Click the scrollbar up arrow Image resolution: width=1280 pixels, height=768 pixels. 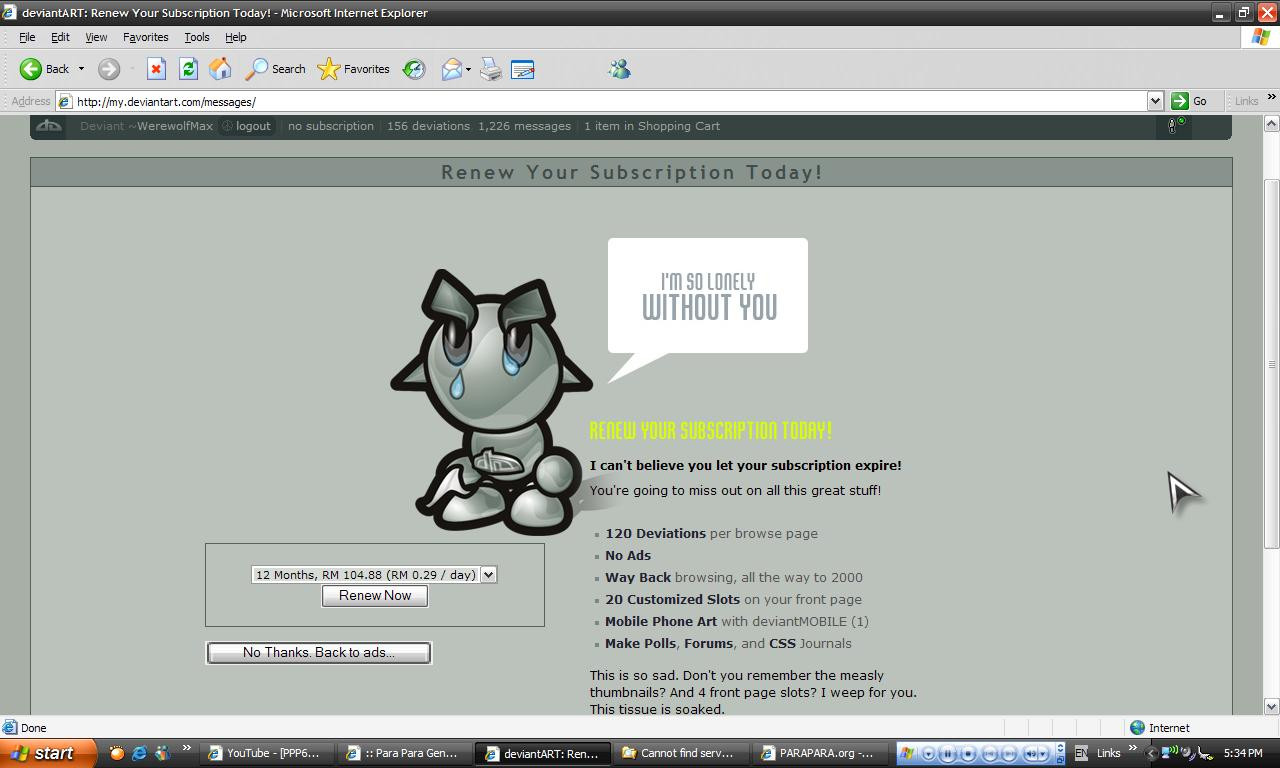pos(1272,123)
